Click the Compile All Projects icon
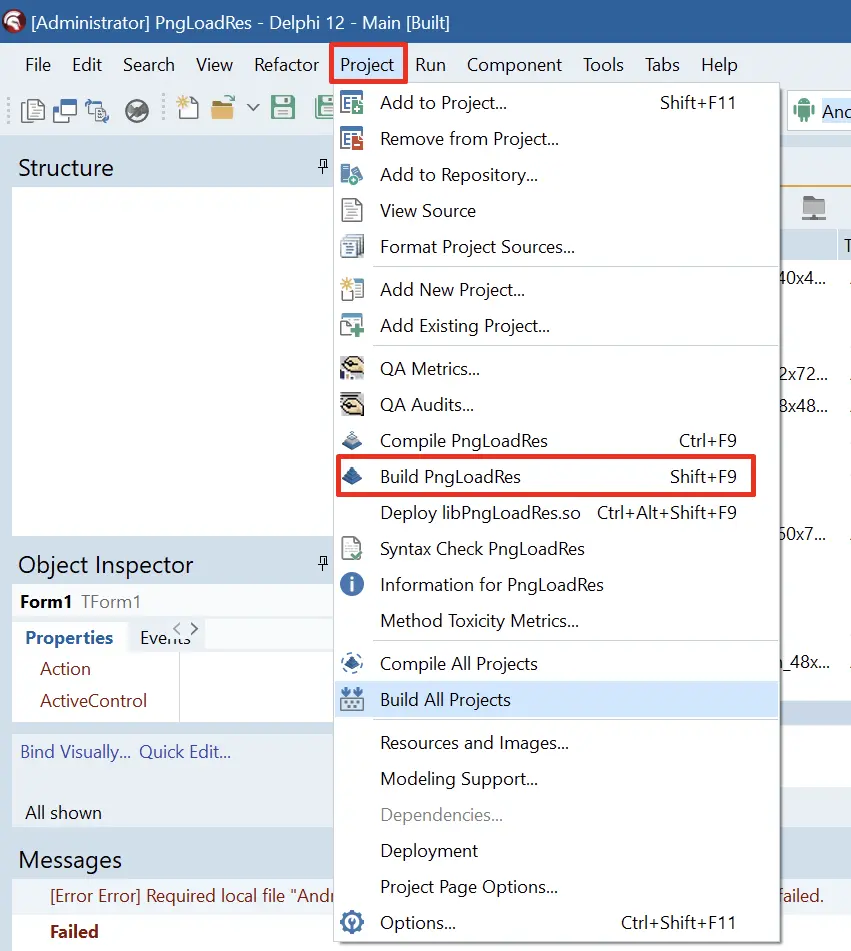This screenshot has height=951, width=851. point(352,664)
